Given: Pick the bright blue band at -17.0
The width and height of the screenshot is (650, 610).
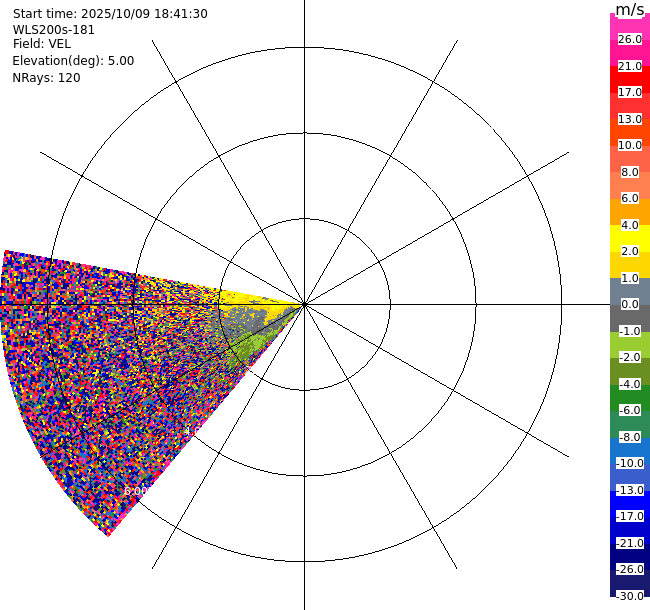Looking at the screenshot, I should click(x=629, y=503).
